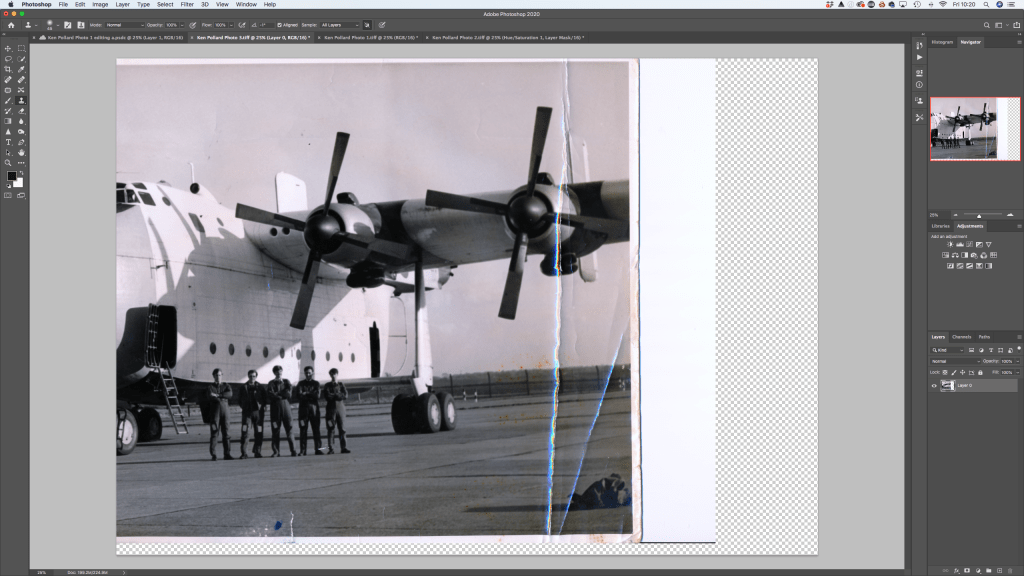Hide Layer 0 using the eye icon
1024x576 pixels.
click(x=934, y=385)
